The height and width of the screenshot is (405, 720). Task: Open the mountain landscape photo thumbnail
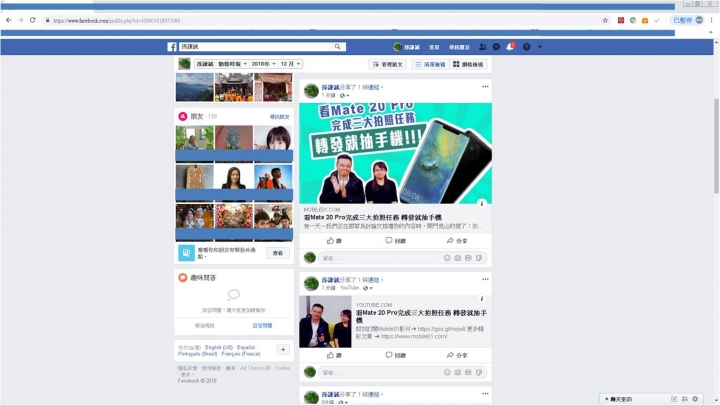pos(194,87)
